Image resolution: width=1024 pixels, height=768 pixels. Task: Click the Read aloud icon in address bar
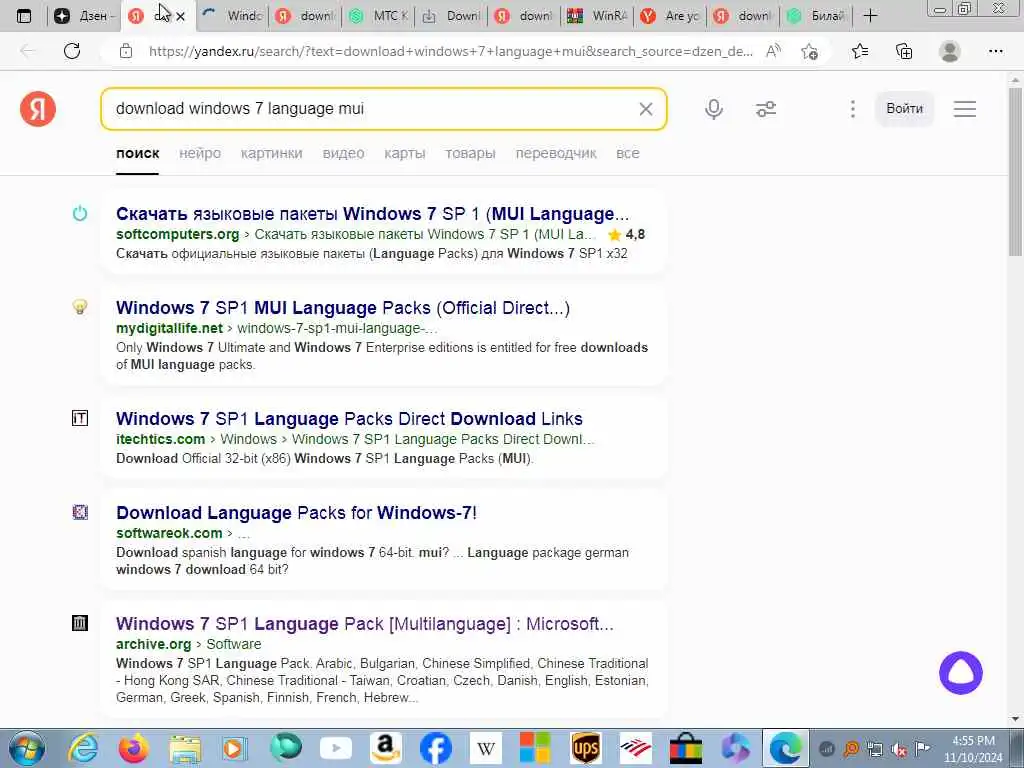[x=773, y=52]
